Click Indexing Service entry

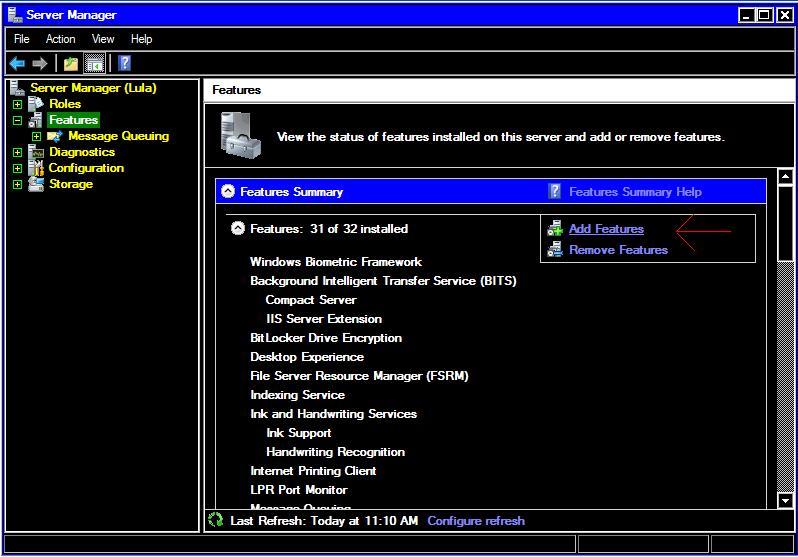point(298,395)
